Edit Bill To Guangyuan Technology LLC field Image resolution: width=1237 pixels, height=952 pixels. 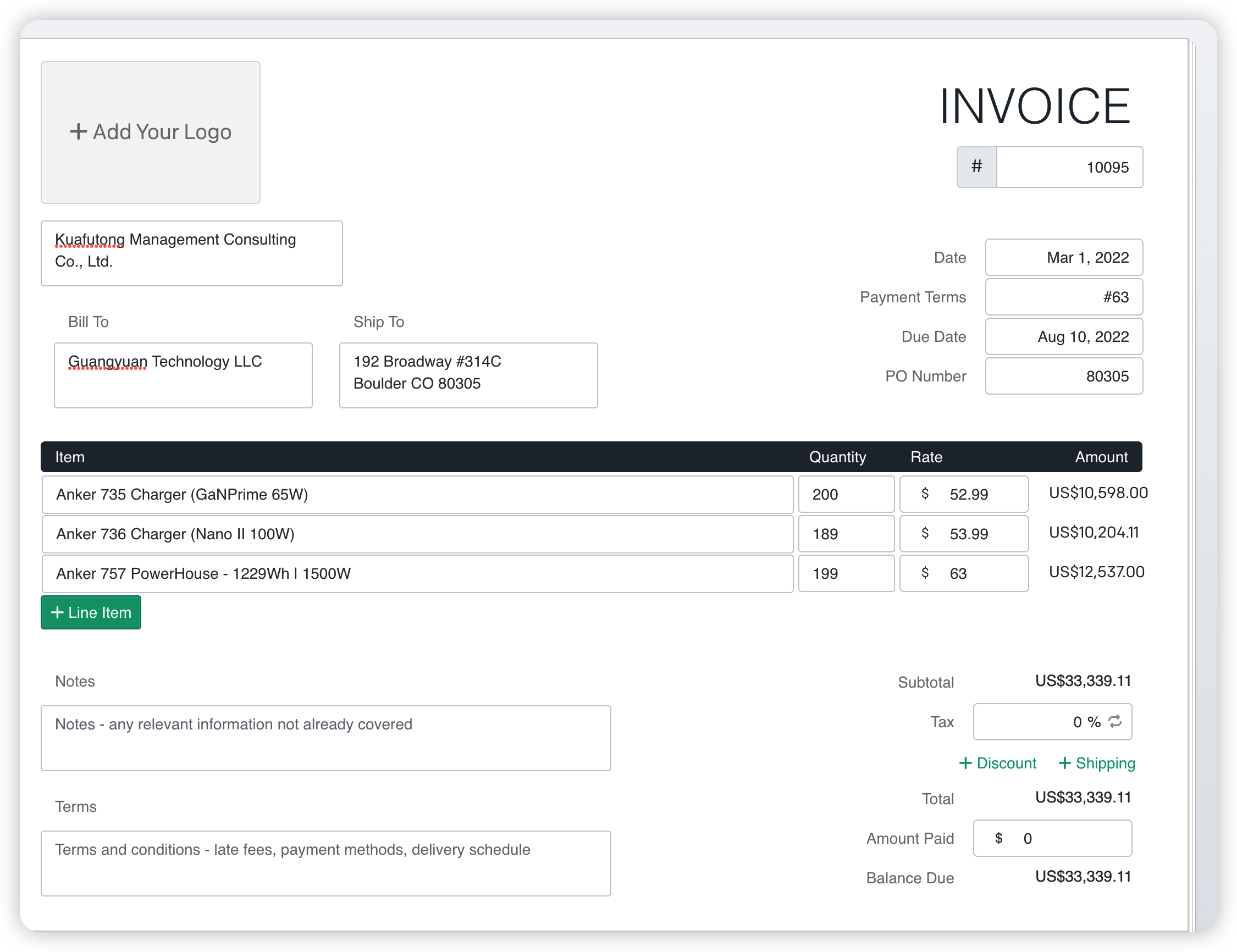pos(184,375)
